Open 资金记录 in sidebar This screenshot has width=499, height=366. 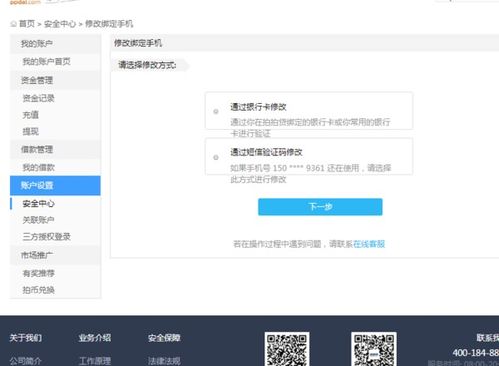tap(38, 98)
